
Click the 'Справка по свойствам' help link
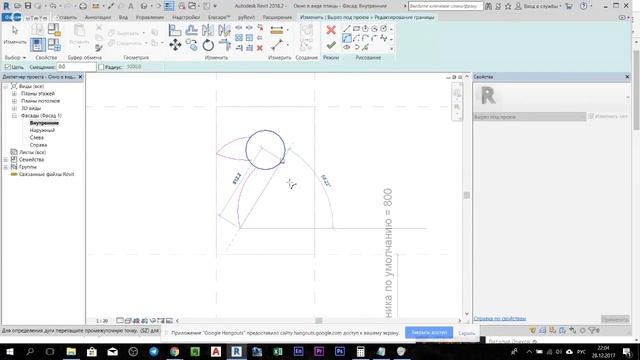pos(500,318)
